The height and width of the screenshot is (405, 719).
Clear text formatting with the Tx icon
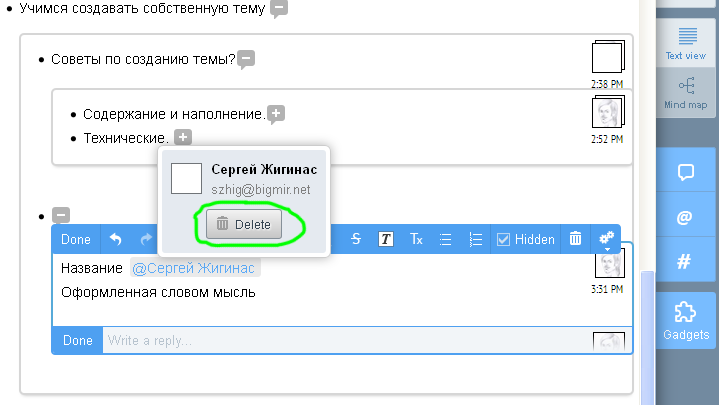pyautogui.click(x=416, y=239)
